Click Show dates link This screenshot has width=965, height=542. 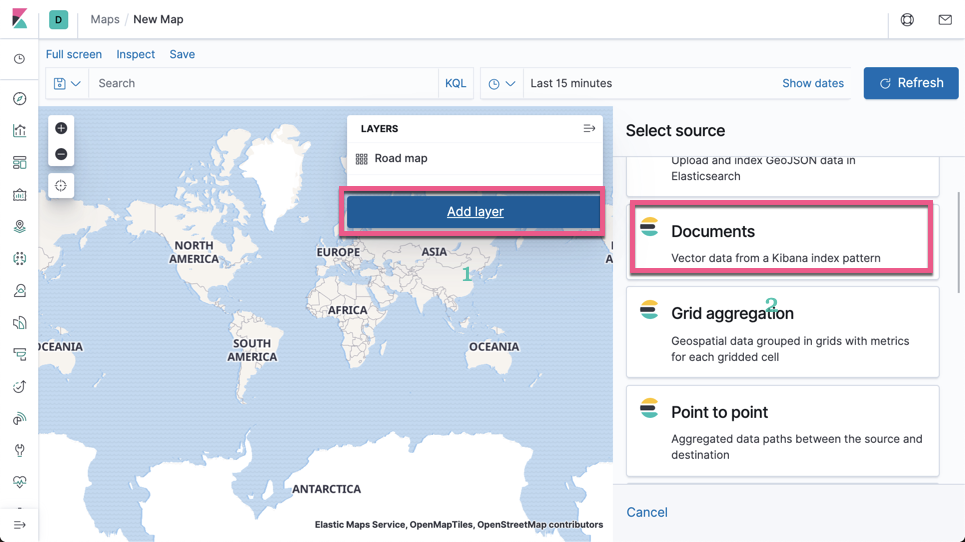coord(813,83)
